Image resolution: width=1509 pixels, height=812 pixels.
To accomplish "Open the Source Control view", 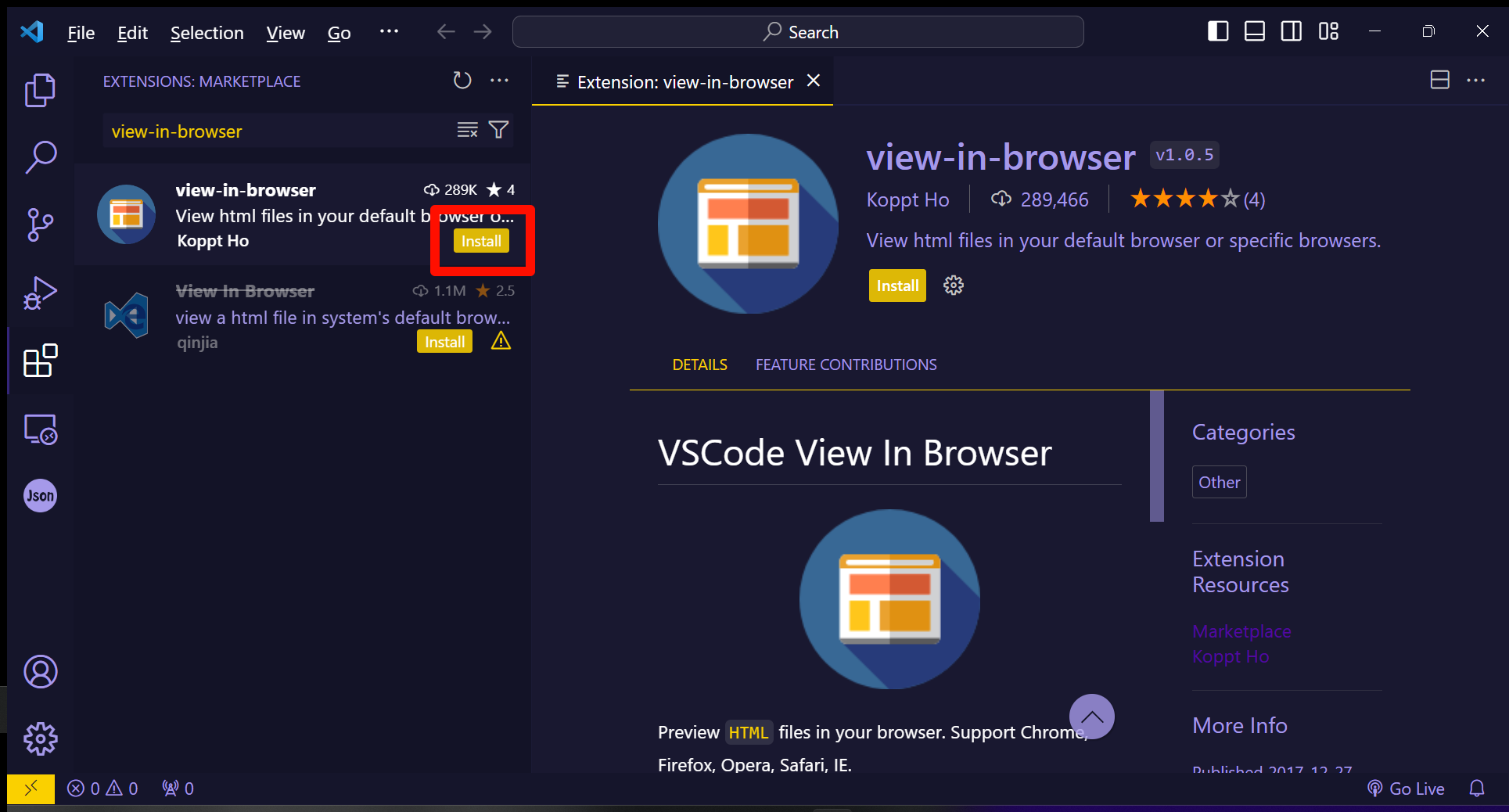I will tap(40, 225).
